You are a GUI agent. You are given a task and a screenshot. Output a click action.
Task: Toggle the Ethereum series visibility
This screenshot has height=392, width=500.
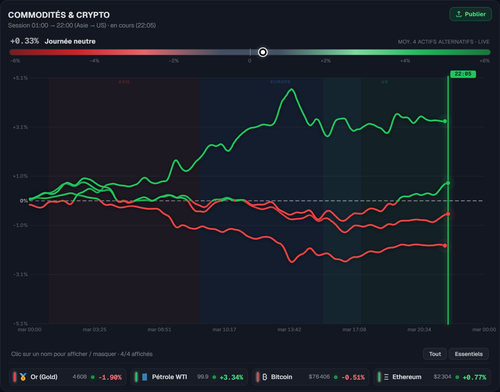click(x=432, y=377)
